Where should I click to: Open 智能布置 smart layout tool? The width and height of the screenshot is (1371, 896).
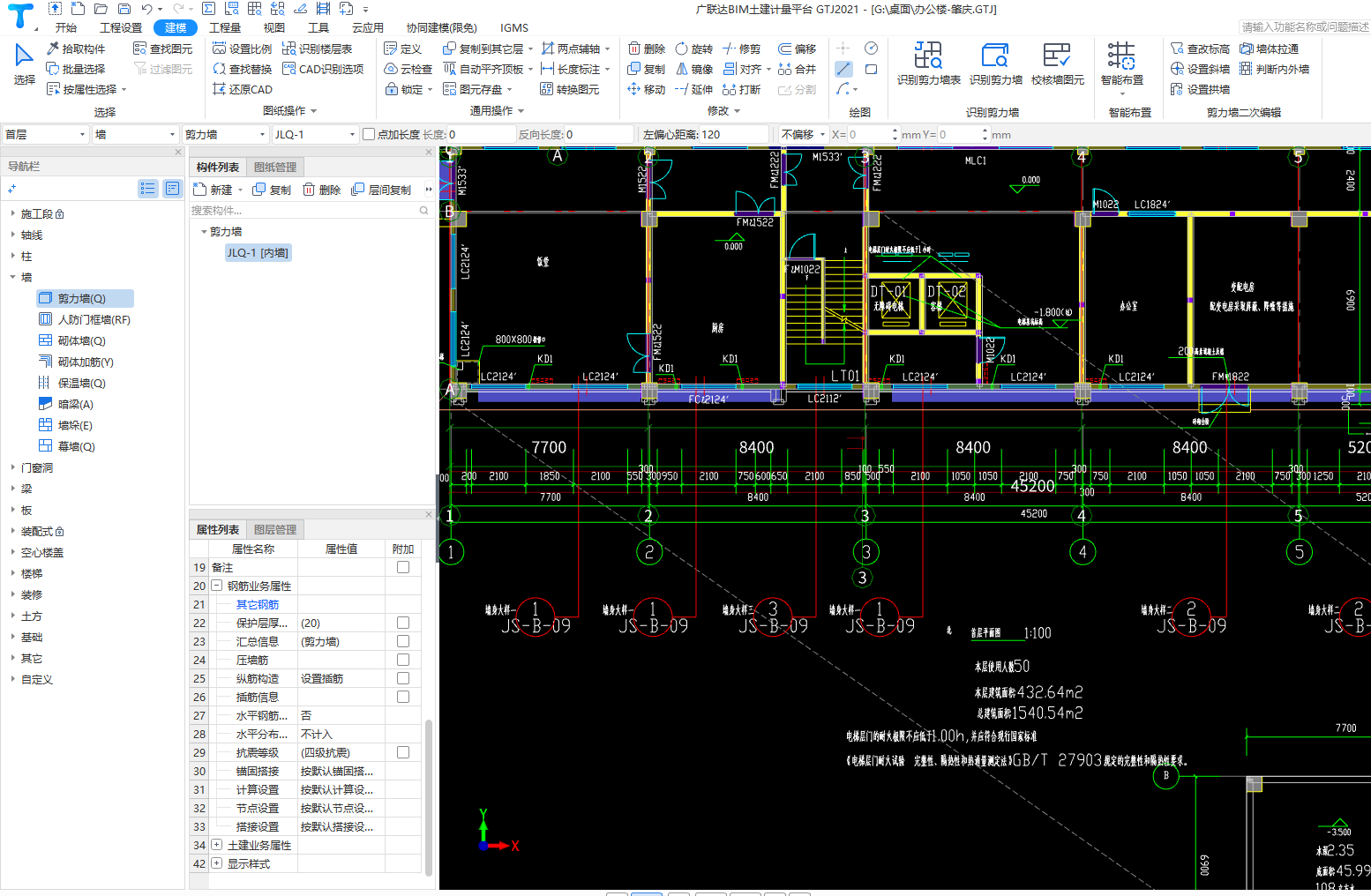(1121, 67)
